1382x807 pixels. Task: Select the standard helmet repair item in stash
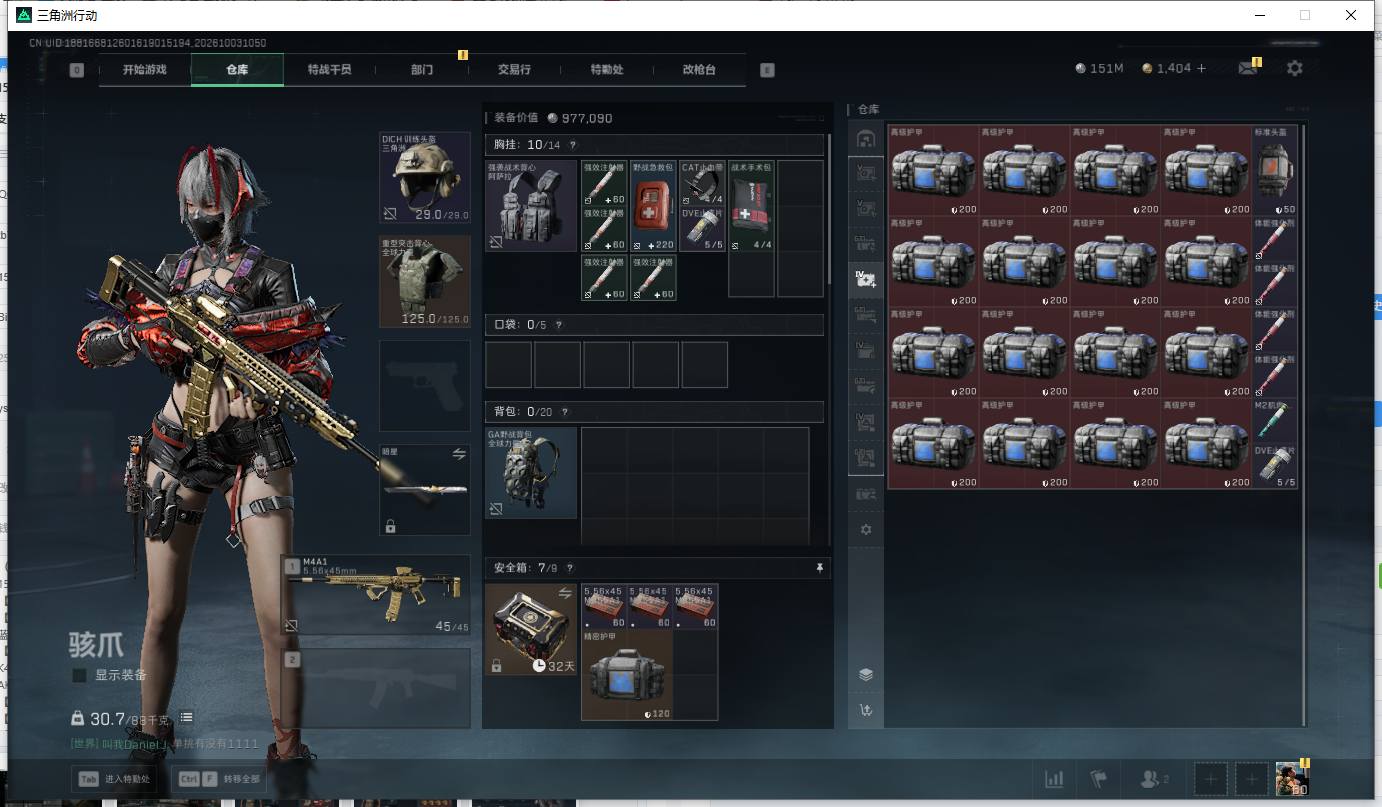(x=1275, y=170)
